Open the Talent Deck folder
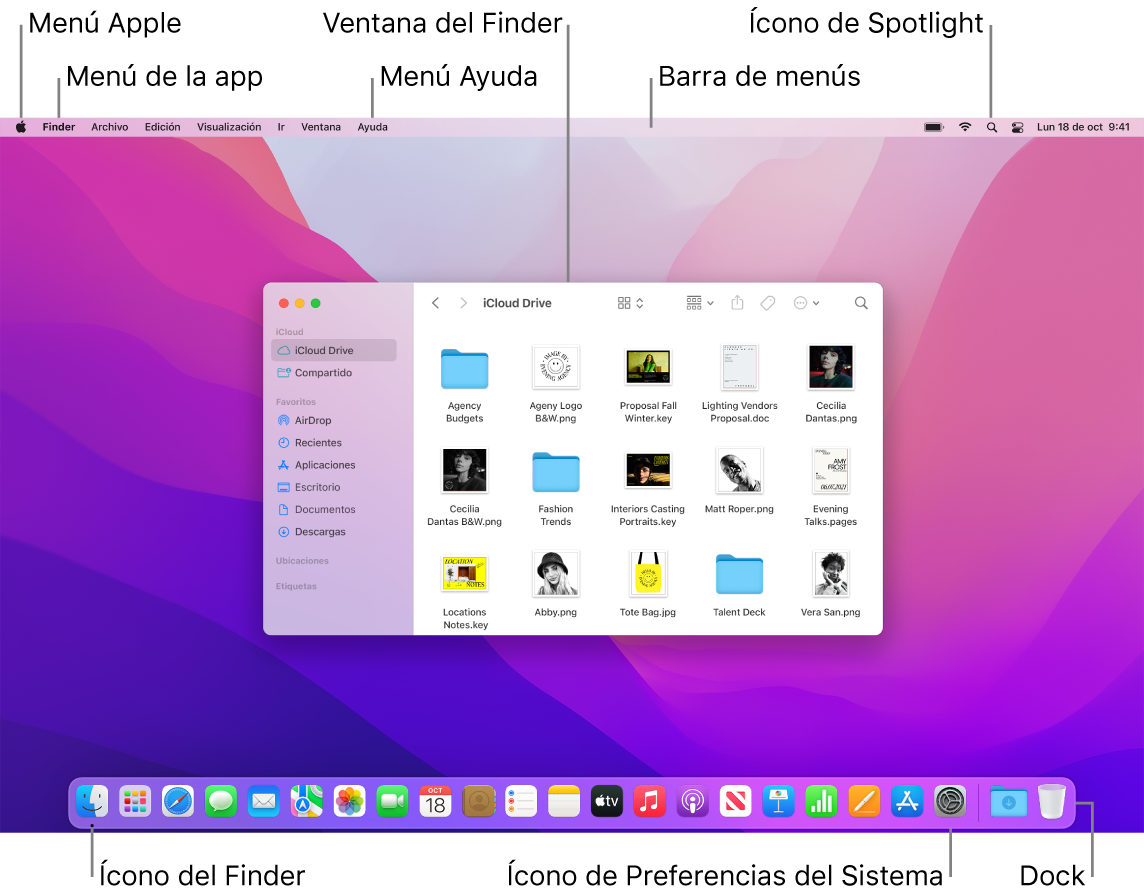Image resolution: width=1144 pixels, height=896 pixels. [x=739, y=574]
